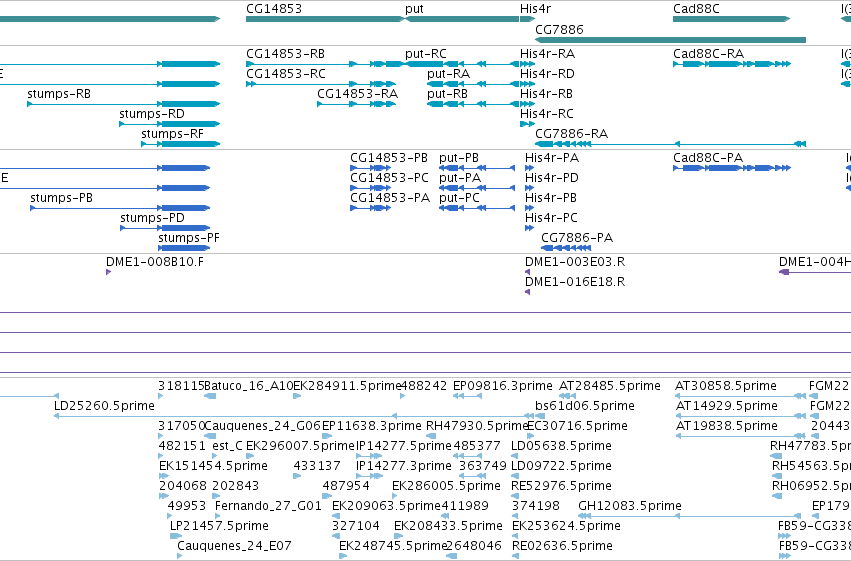Click CG7886-RA transcript label
The height and width of the screenshot is (561, 851).
(571, 133)
